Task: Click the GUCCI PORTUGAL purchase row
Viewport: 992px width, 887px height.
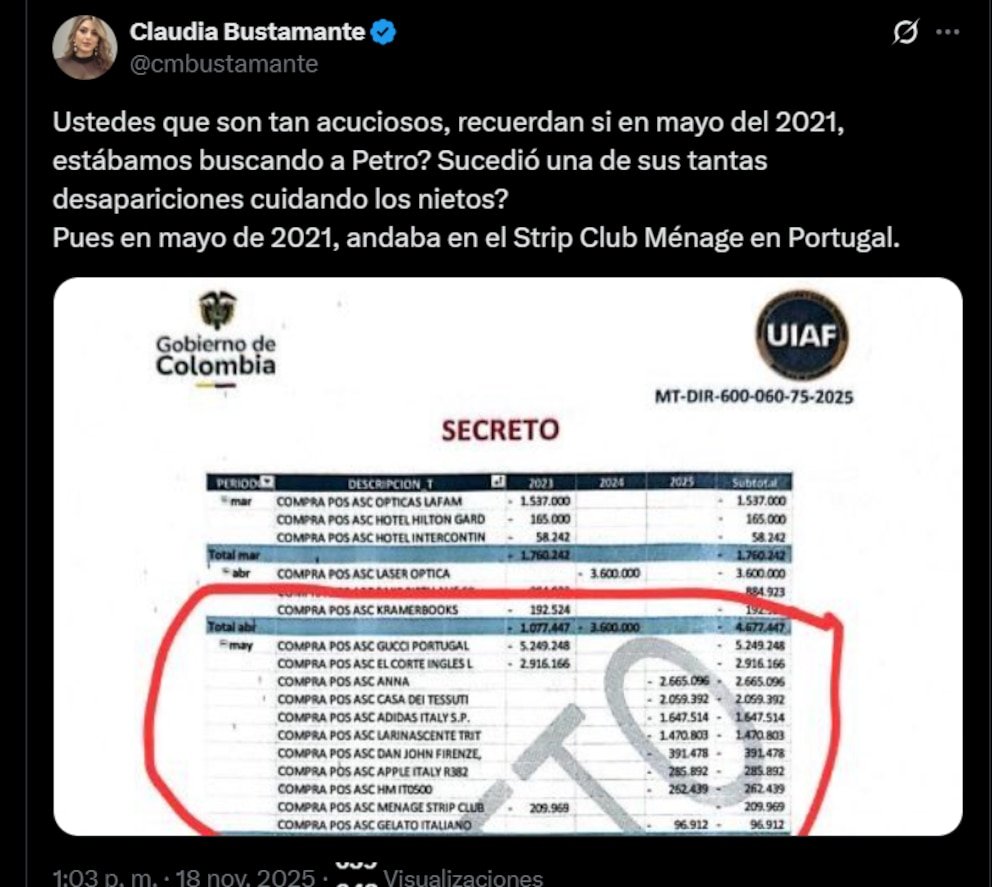Action: (499, 645)
